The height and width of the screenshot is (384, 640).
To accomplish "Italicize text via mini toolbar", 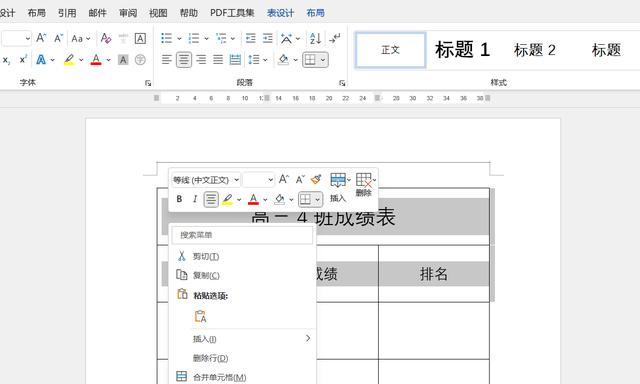I will pyautogui.click(x=195, y=199).
